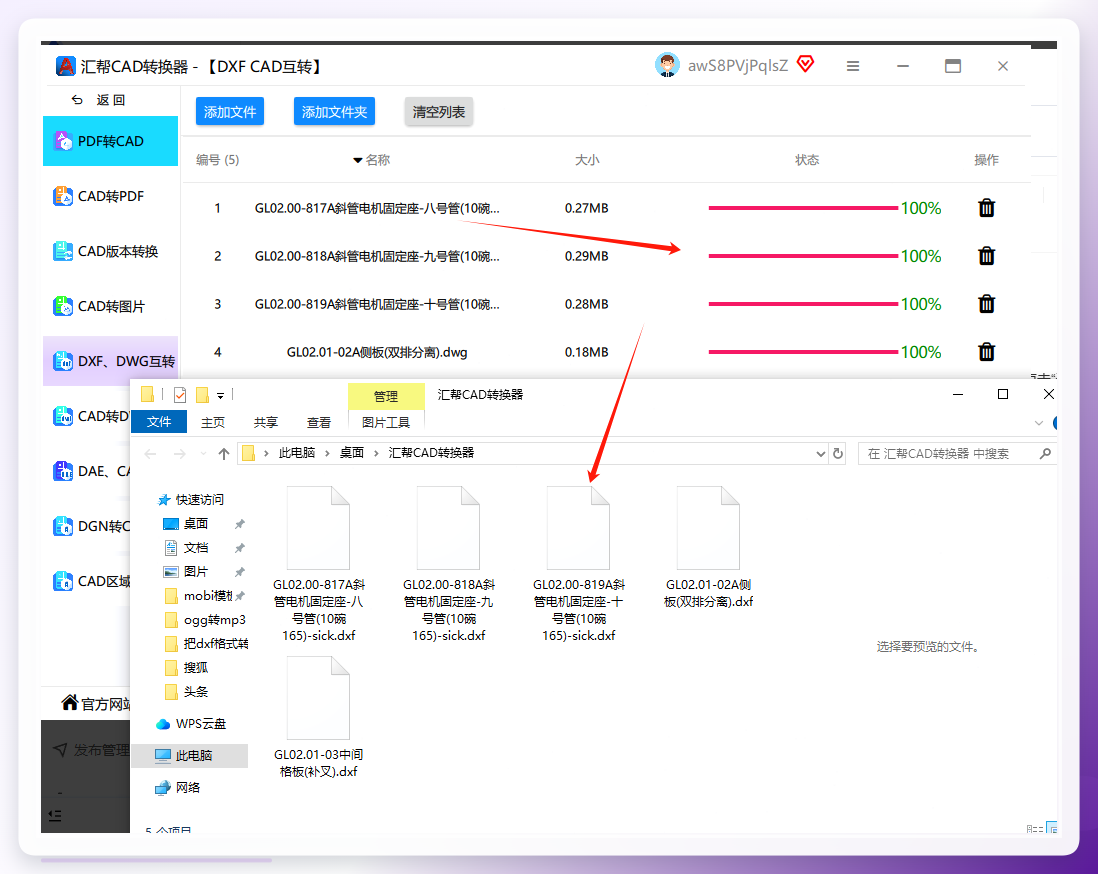Click Explorer quick access toolbar properties icon
The height and width of the screenshot is (874, 1098).
click(x=180, y=395)
